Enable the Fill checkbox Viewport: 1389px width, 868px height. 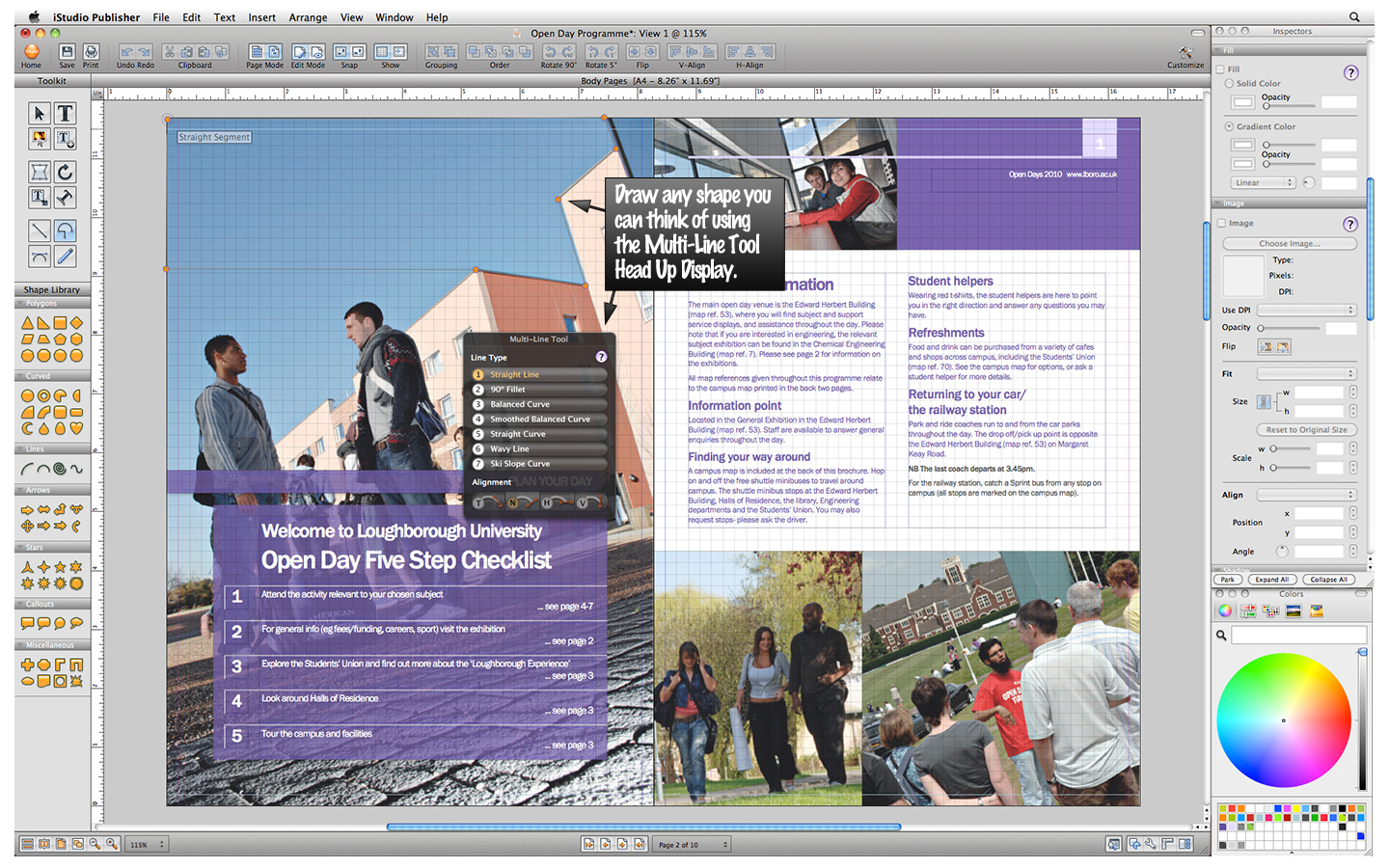point(1221,69)
